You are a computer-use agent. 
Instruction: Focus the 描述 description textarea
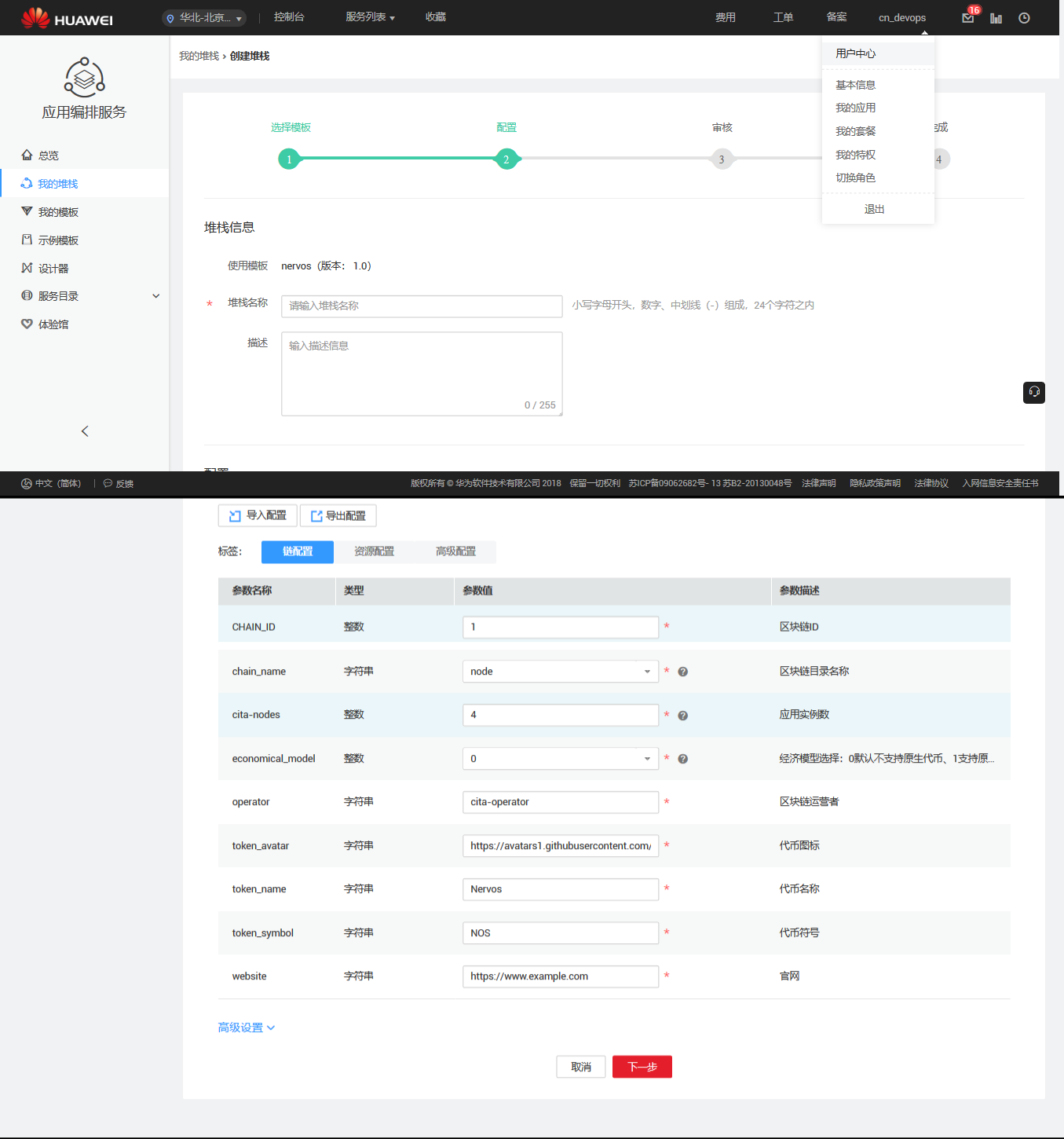tap(422, 374)
